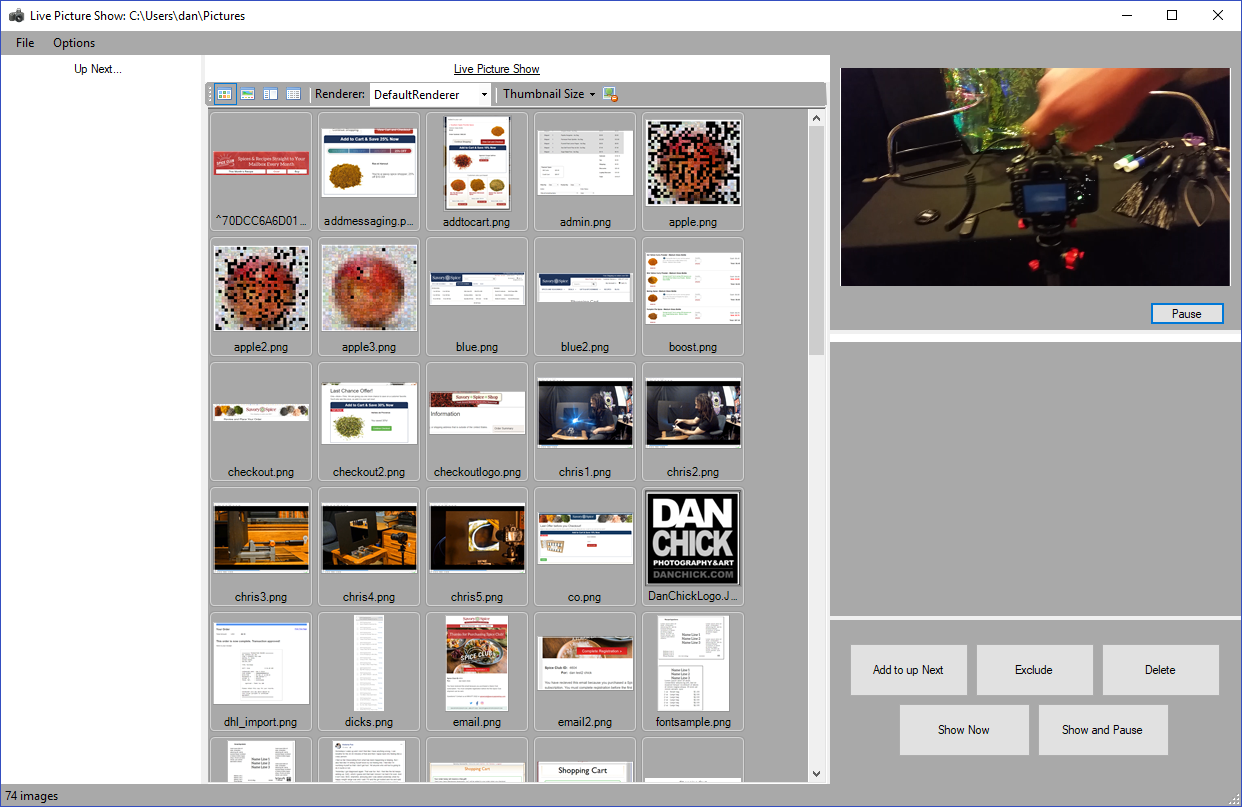Select the blue2.png thumbnail
This screenshot has width=1242, height=807.
click(585, 296)
